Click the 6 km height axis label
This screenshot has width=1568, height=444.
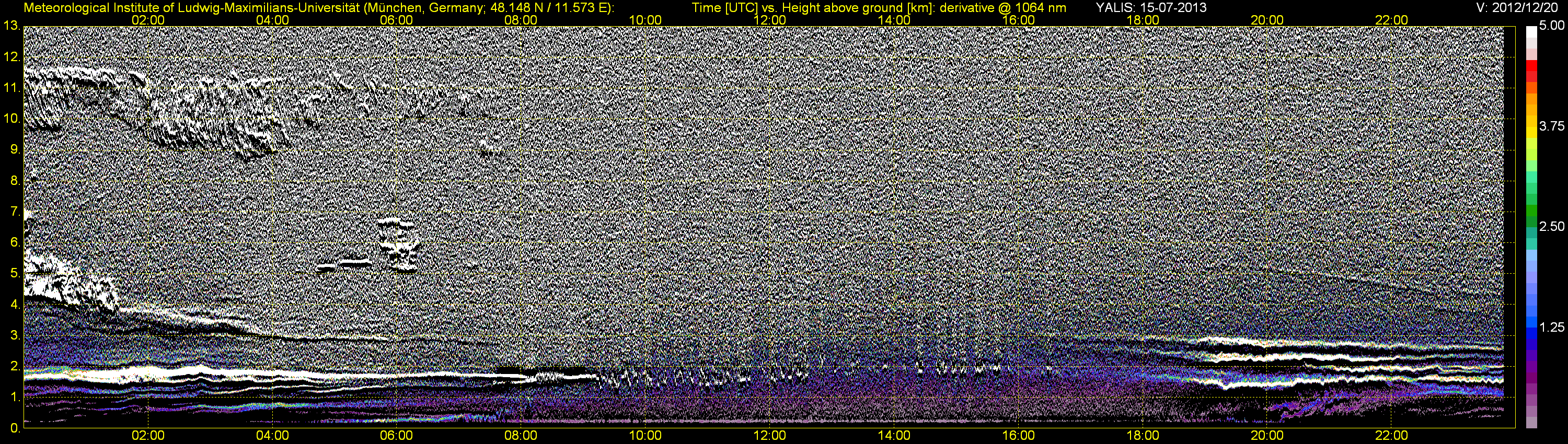(14, 243)
